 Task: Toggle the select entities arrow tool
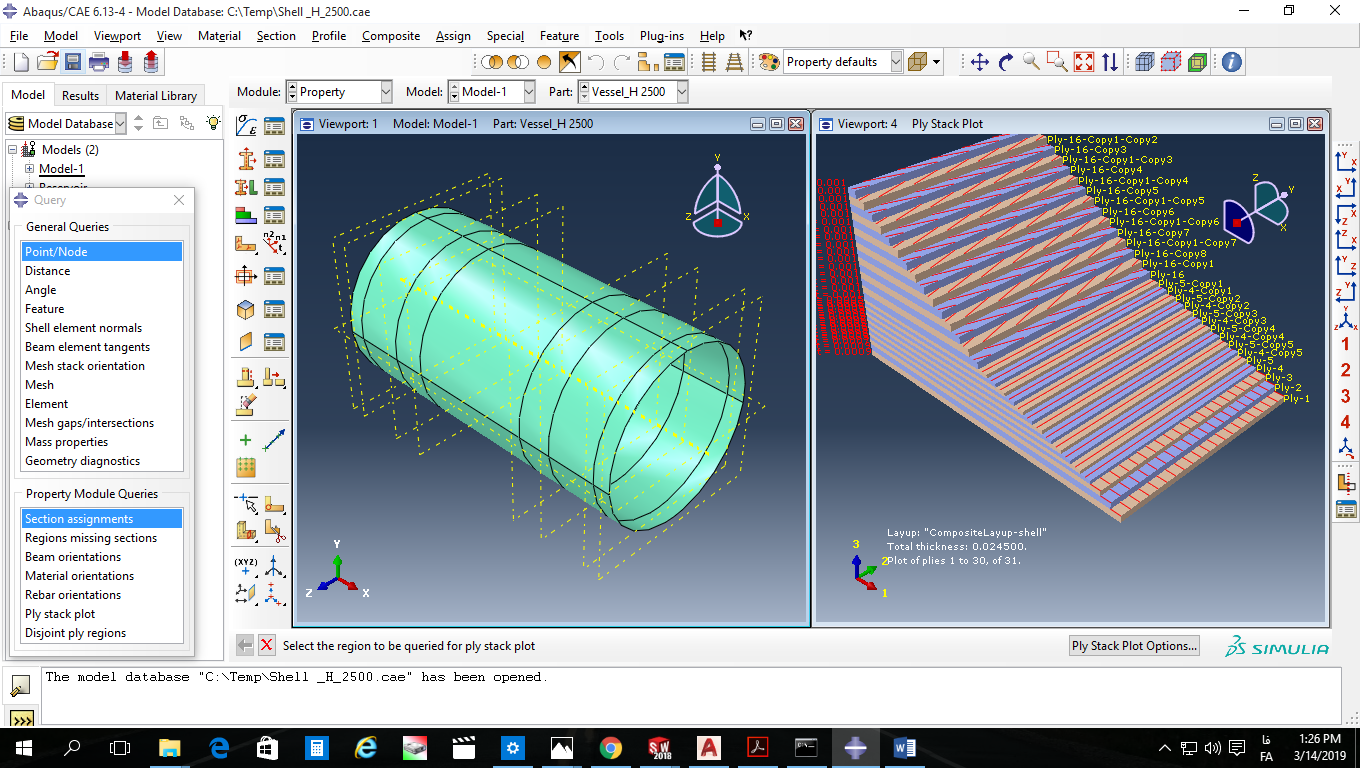[569, 62]
